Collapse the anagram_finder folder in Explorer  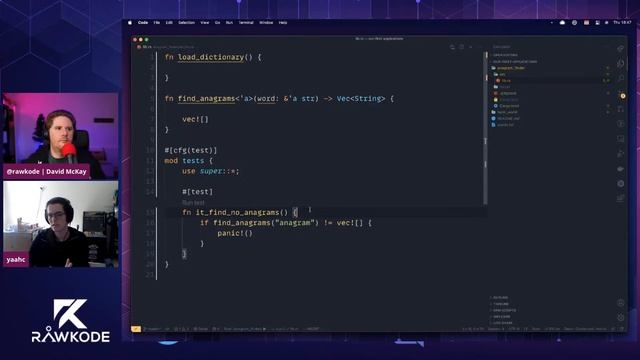(x=510, y=68)
